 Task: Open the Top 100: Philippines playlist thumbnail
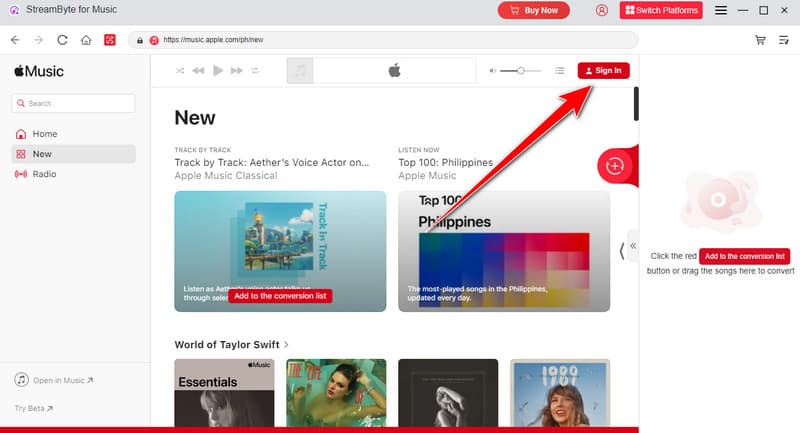[x=504, y=251]
